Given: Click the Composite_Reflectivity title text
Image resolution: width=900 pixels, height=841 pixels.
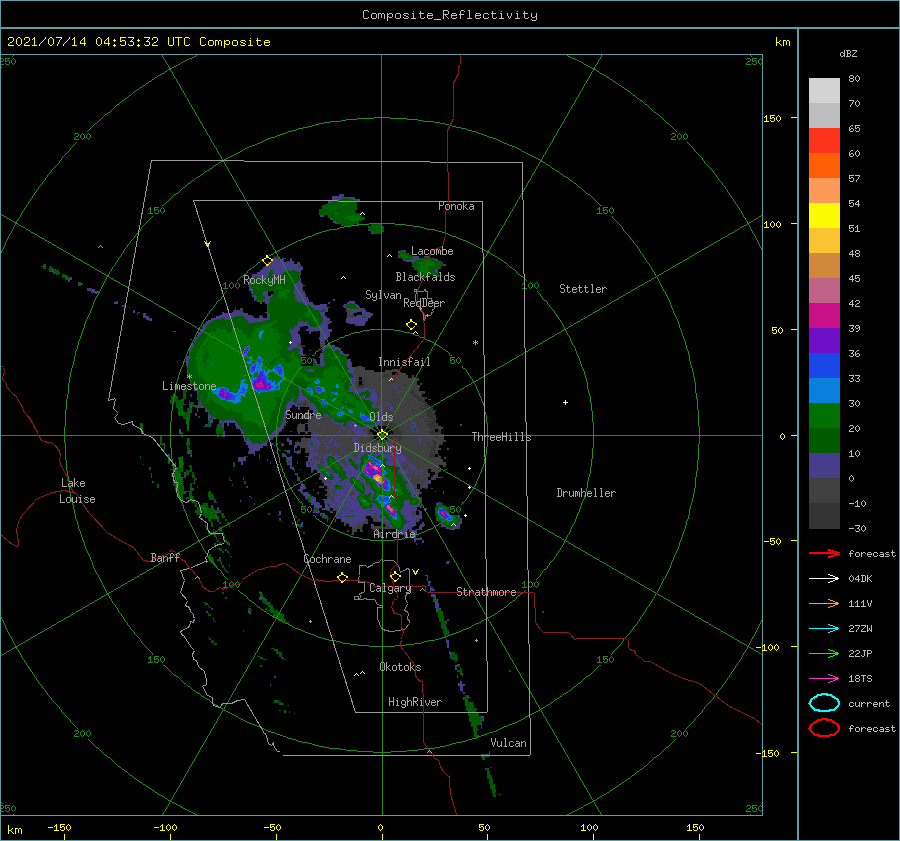Looking at the screenshot, I should coord(449,15).
